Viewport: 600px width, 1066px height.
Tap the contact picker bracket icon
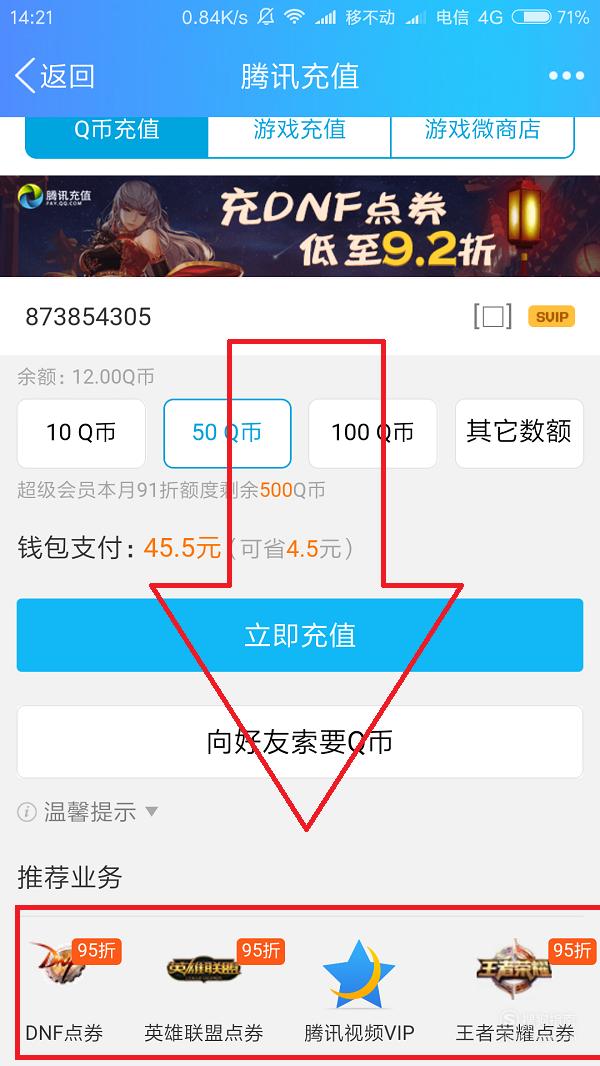coord(493,317)
